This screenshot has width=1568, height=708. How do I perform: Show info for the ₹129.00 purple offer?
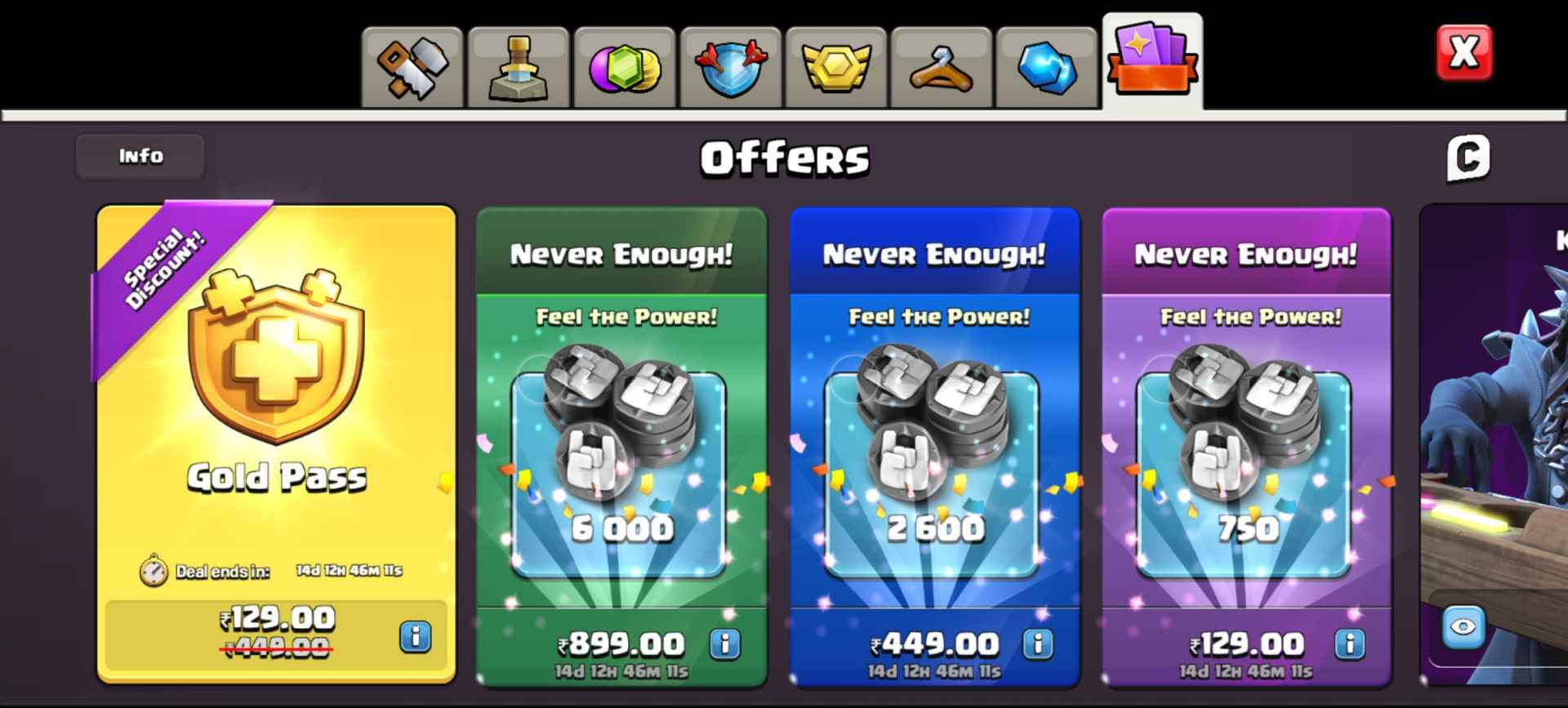tap(1350, 644)
